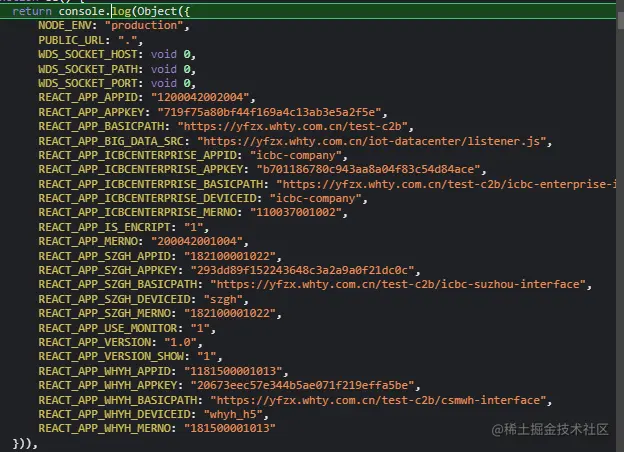Viewport: 624px width, 452px height.
Task: Click value "200042001004"
Action: pos(197,241)
